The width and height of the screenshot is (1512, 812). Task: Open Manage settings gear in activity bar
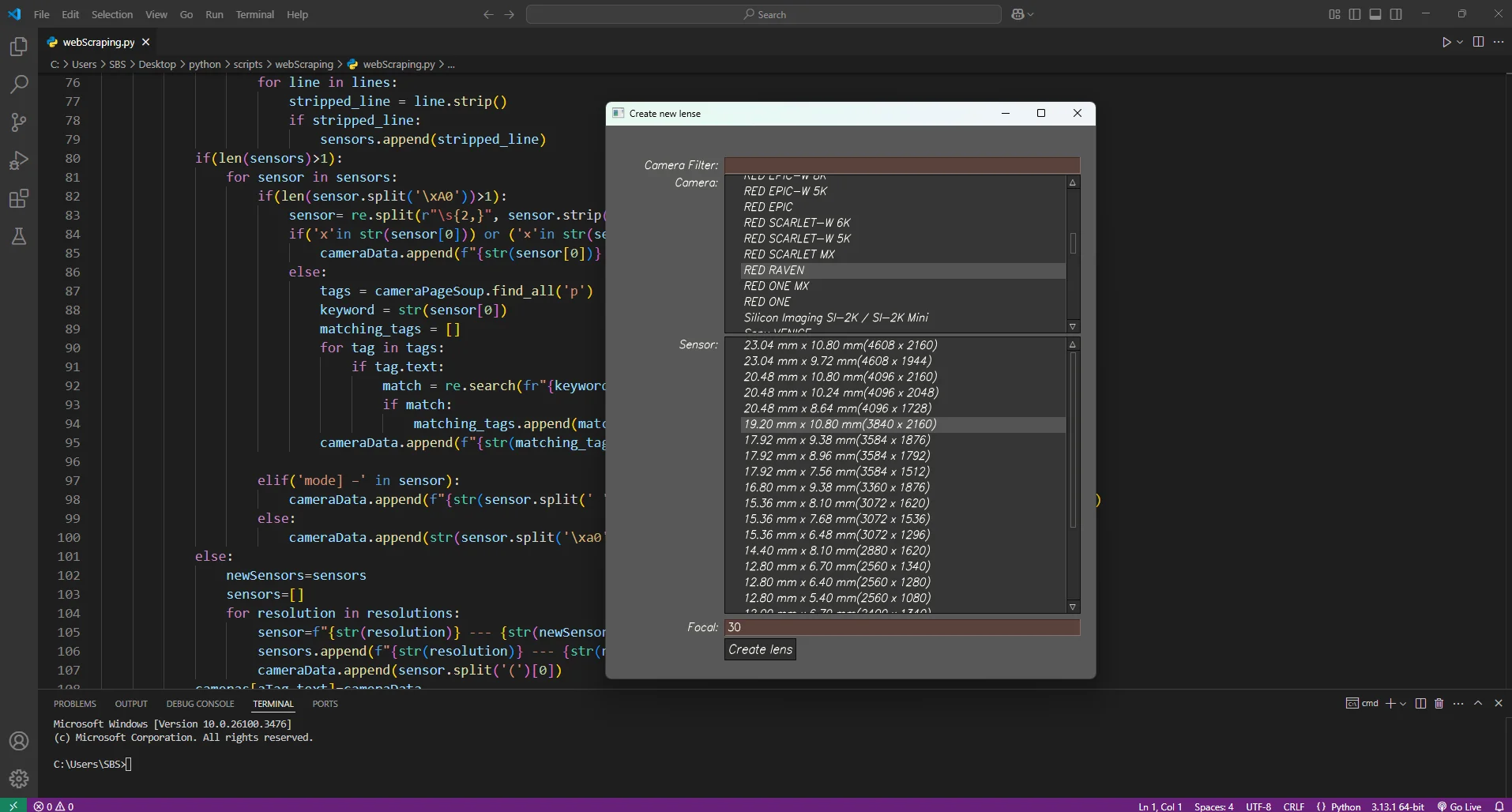(x=17, y=778)
